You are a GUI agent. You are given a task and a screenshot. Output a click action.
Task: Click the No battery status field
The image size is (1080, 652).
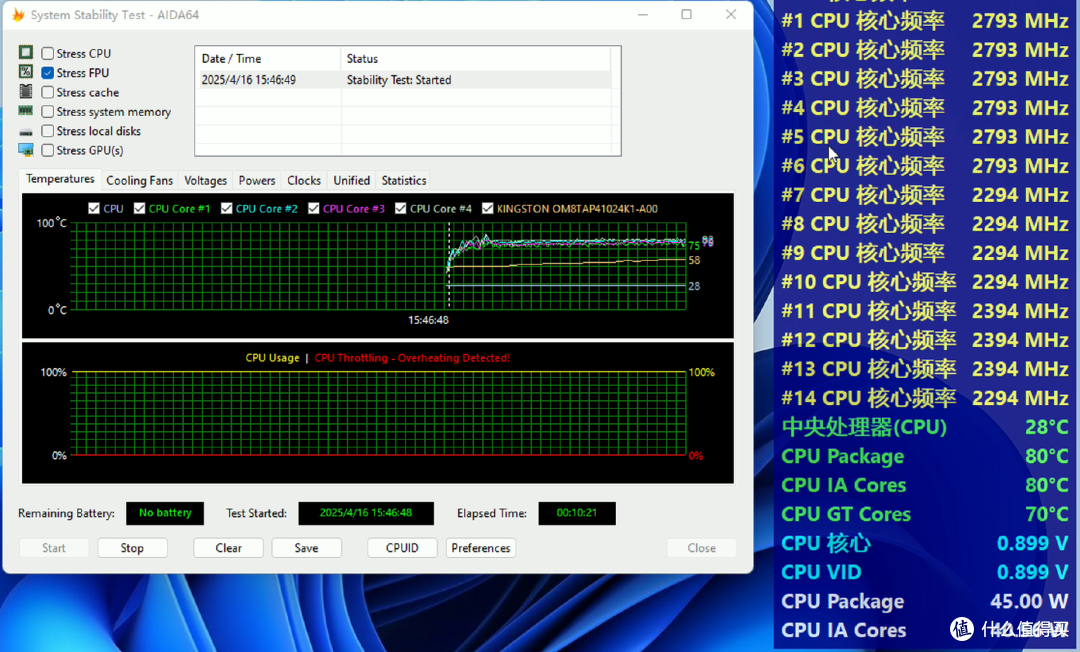(x=165, y=513)
